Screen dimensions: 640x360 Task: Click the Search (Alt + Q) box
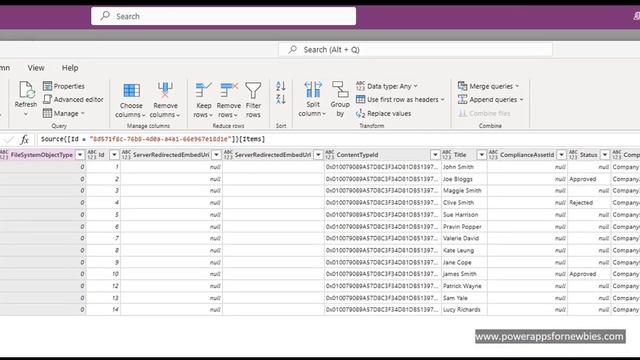pyautogui.click(x=416, y=50)
